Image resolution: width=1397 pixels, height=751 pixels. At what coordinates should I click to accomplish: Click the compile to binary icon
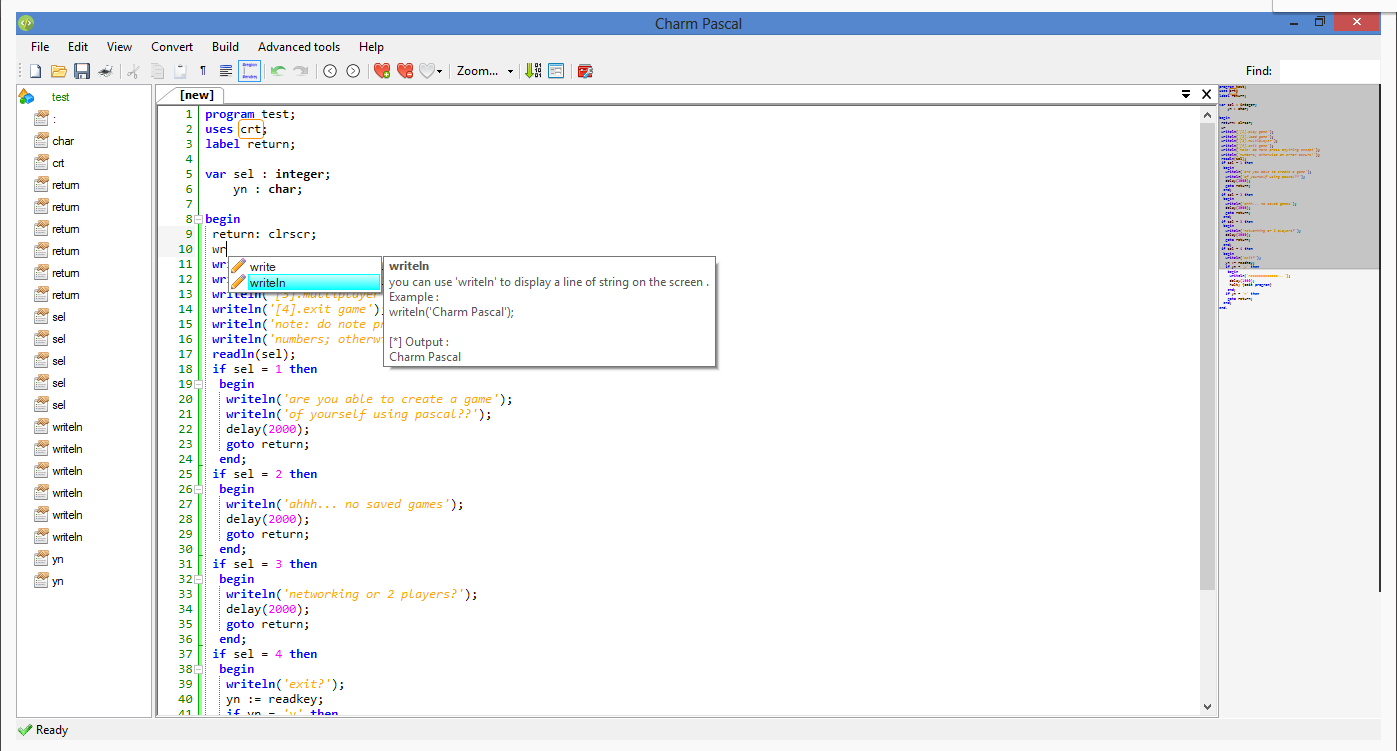533,71
